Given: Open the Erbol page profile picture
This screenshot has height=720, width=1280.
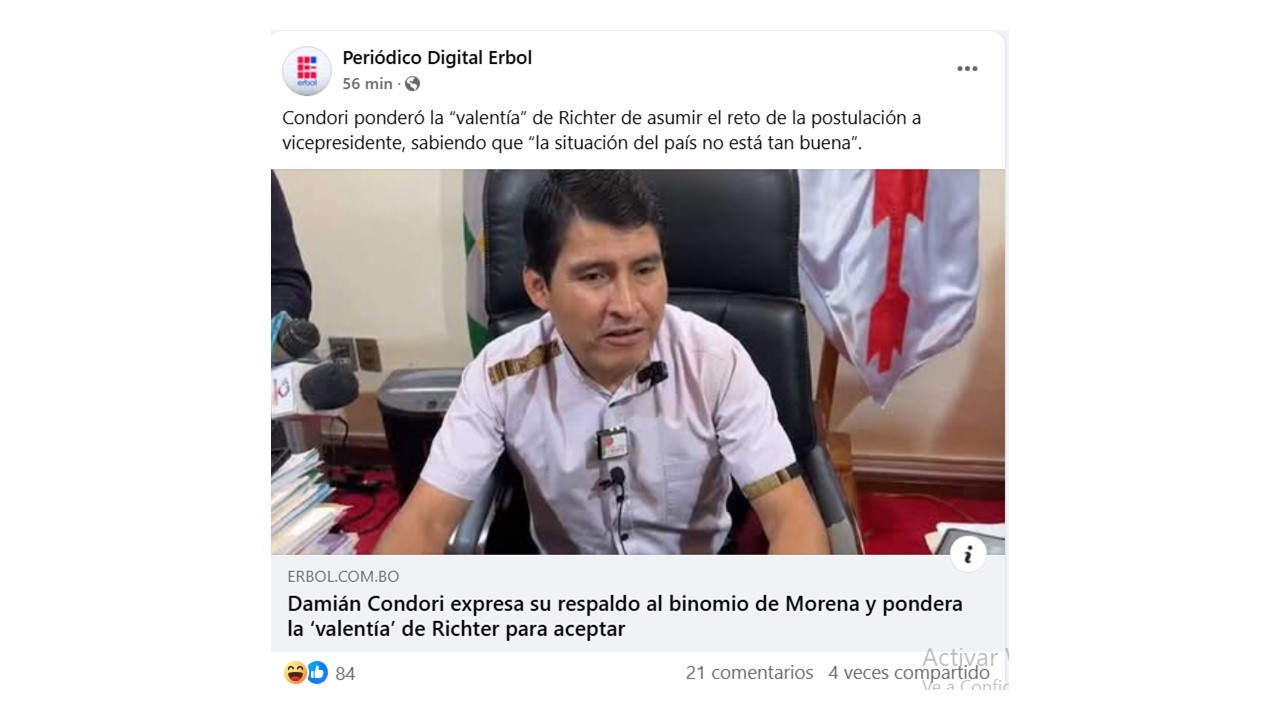Looking at the screenshot, I should point(306,70).
